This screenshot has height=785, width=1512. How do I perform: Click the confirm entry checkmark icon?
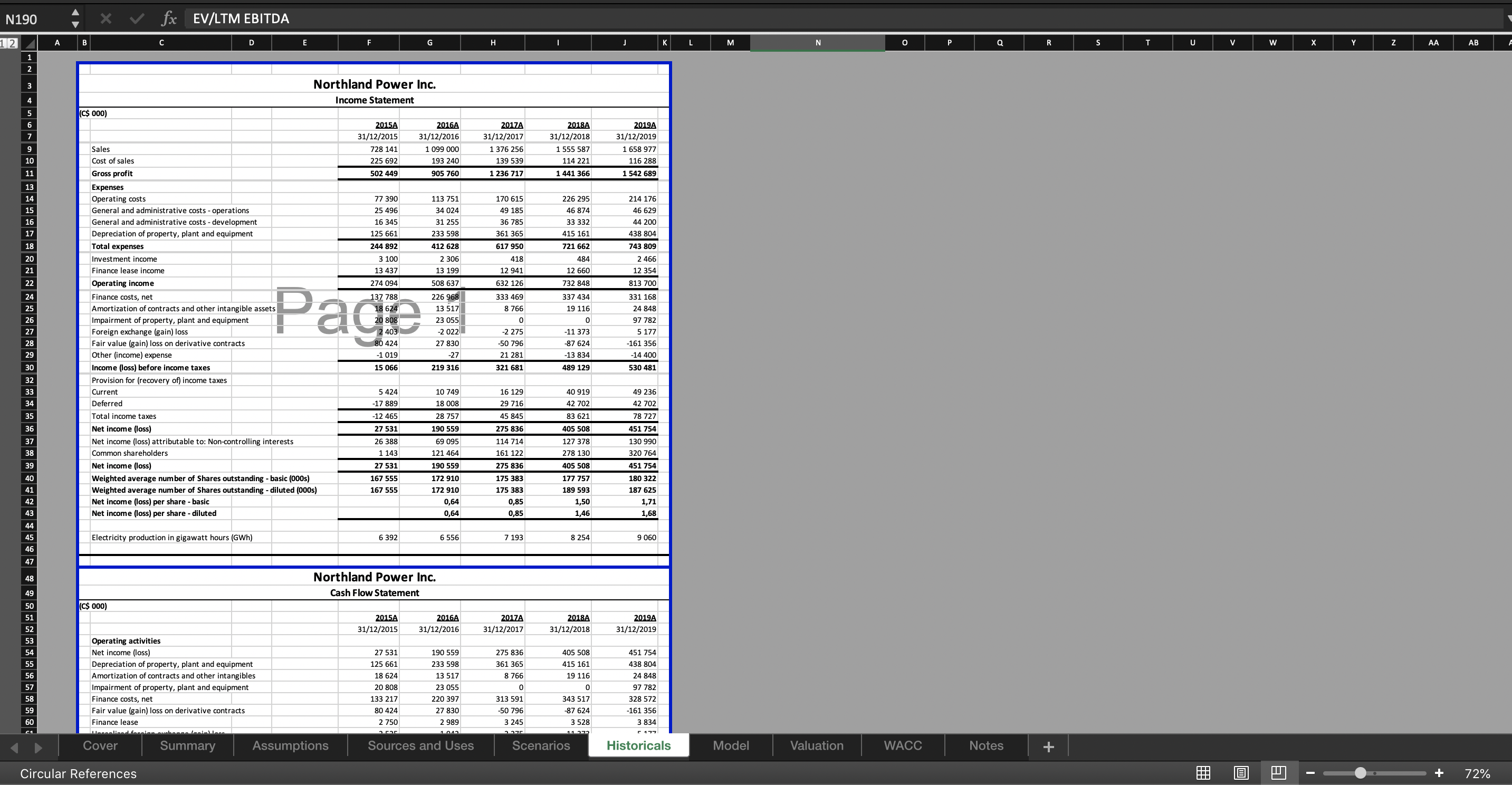(137, 19)
